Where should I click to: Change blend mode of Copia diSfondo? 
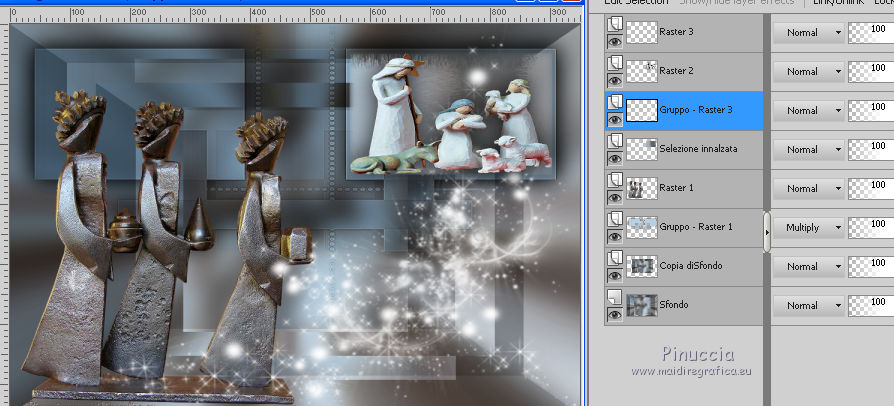808,266
